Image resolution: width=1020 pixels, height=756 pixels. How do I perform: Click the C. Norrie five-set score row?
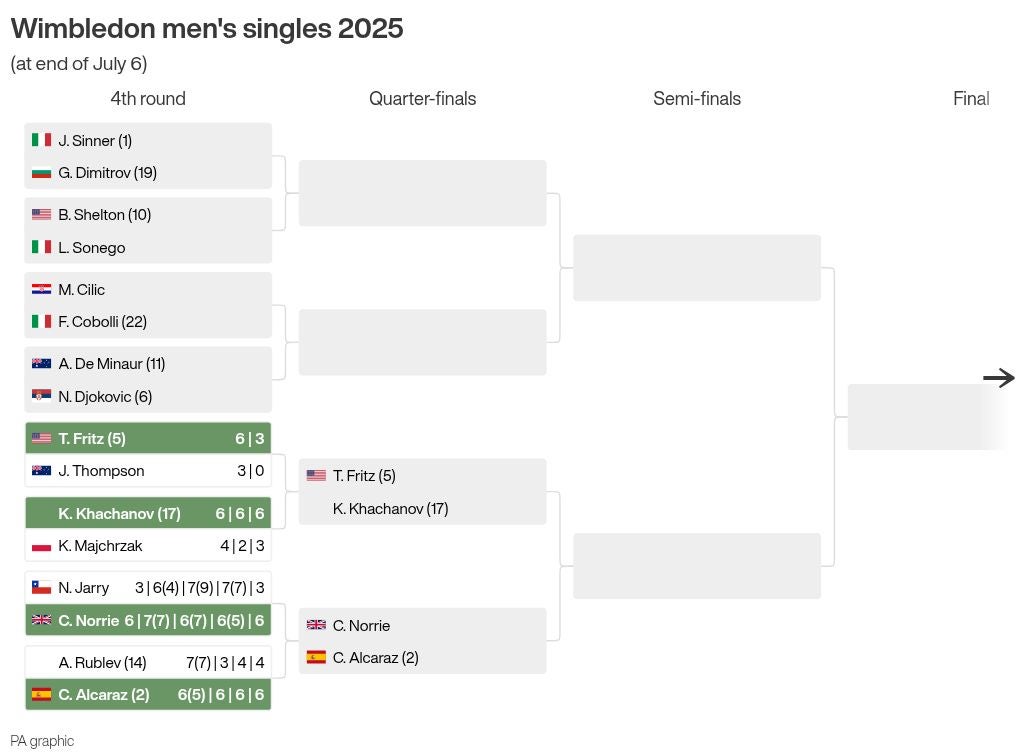click(148, 620)
